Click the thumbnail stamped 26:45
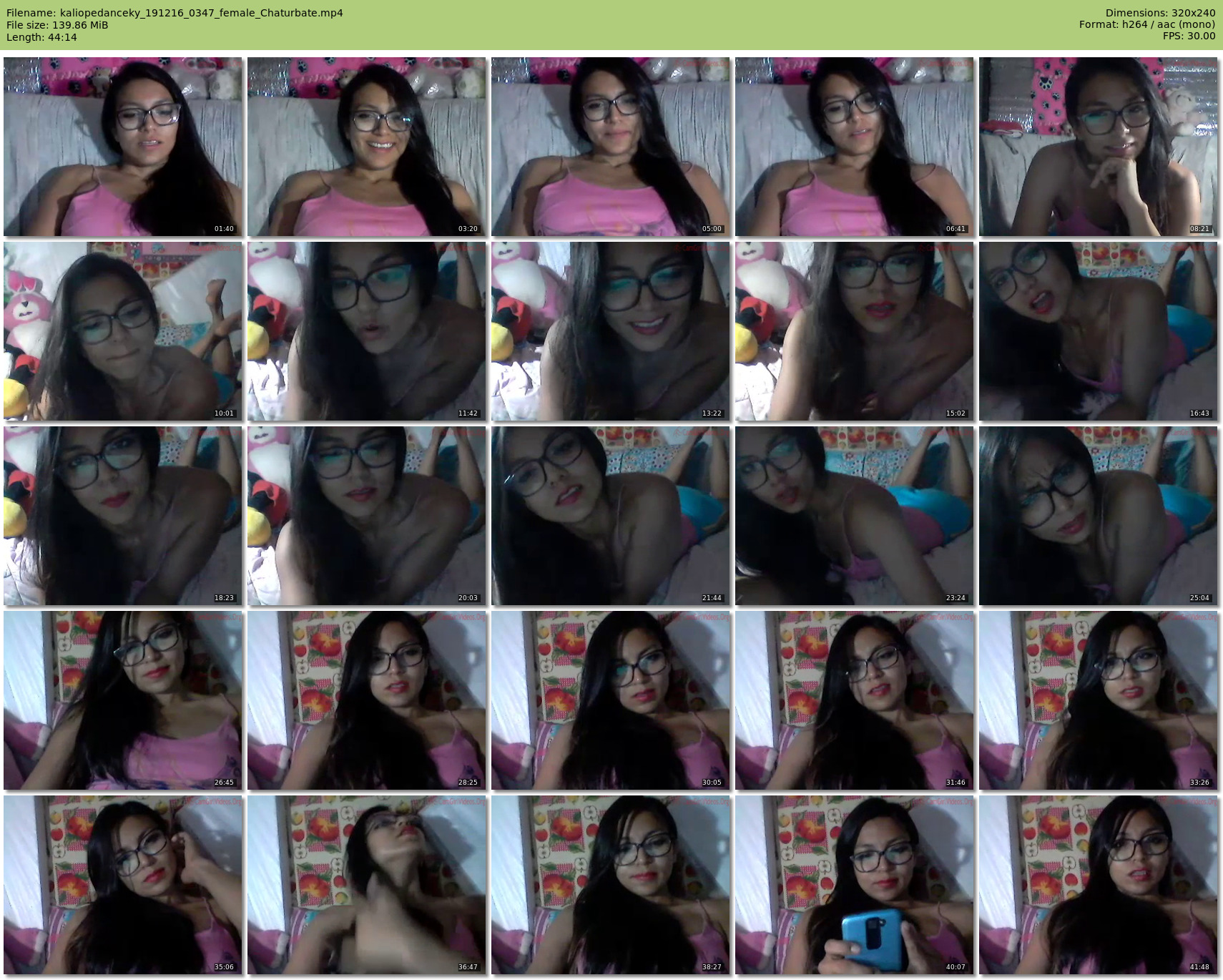Image resolution: width=1223 pixels, height=980 pixels. tap(123, 700)
